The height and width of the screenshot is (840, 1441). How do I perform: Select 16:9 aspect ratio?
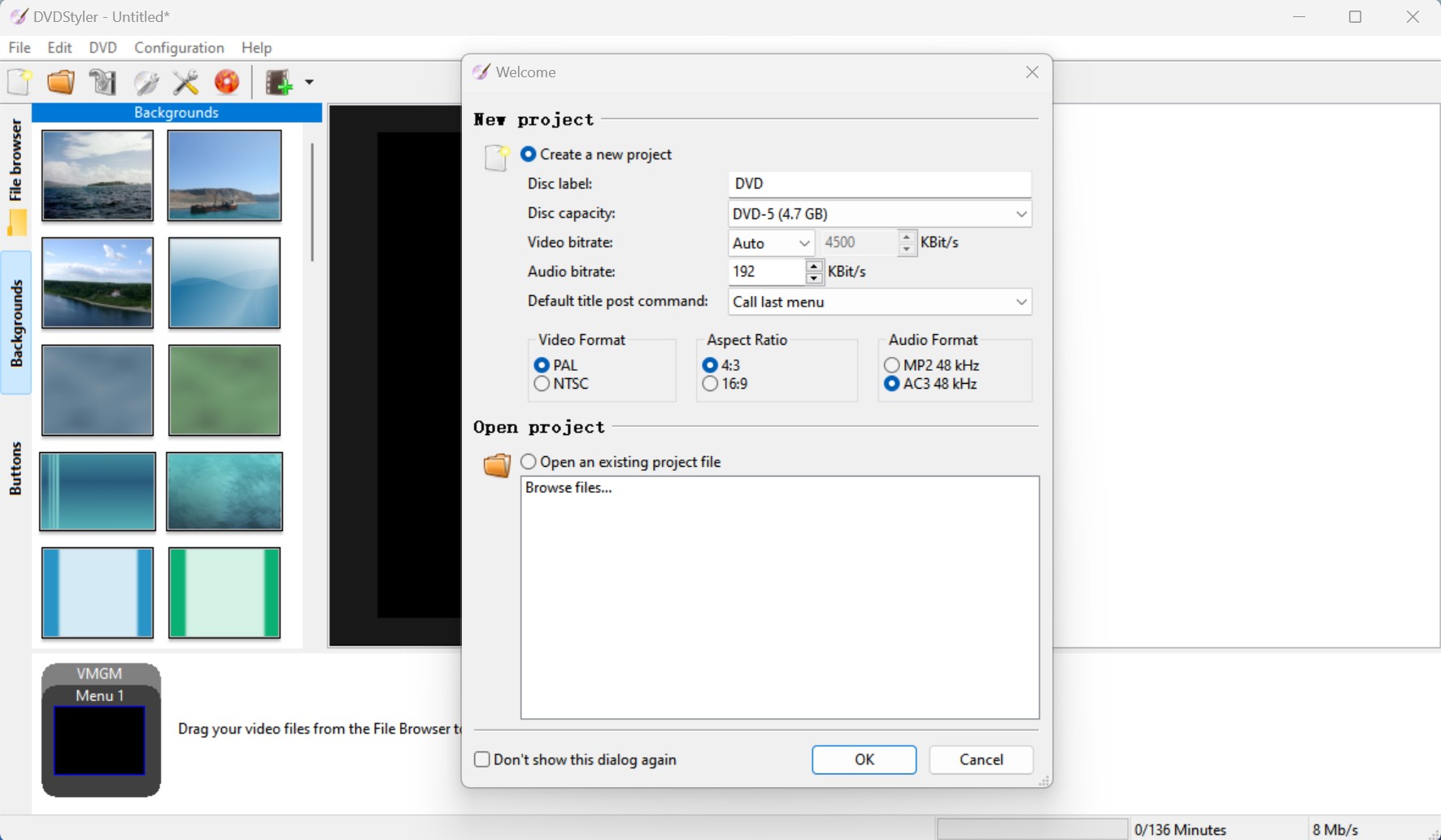click(710, 384)
